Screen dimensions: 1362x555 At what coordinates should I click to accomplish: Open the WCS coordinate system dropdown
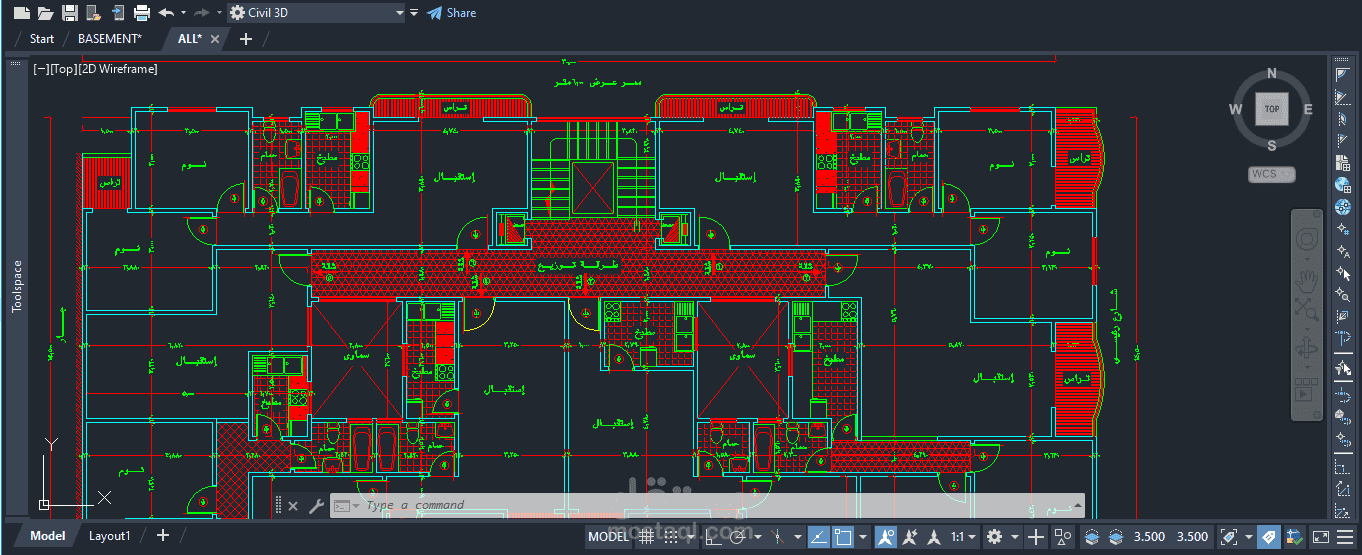point(1272,174)
